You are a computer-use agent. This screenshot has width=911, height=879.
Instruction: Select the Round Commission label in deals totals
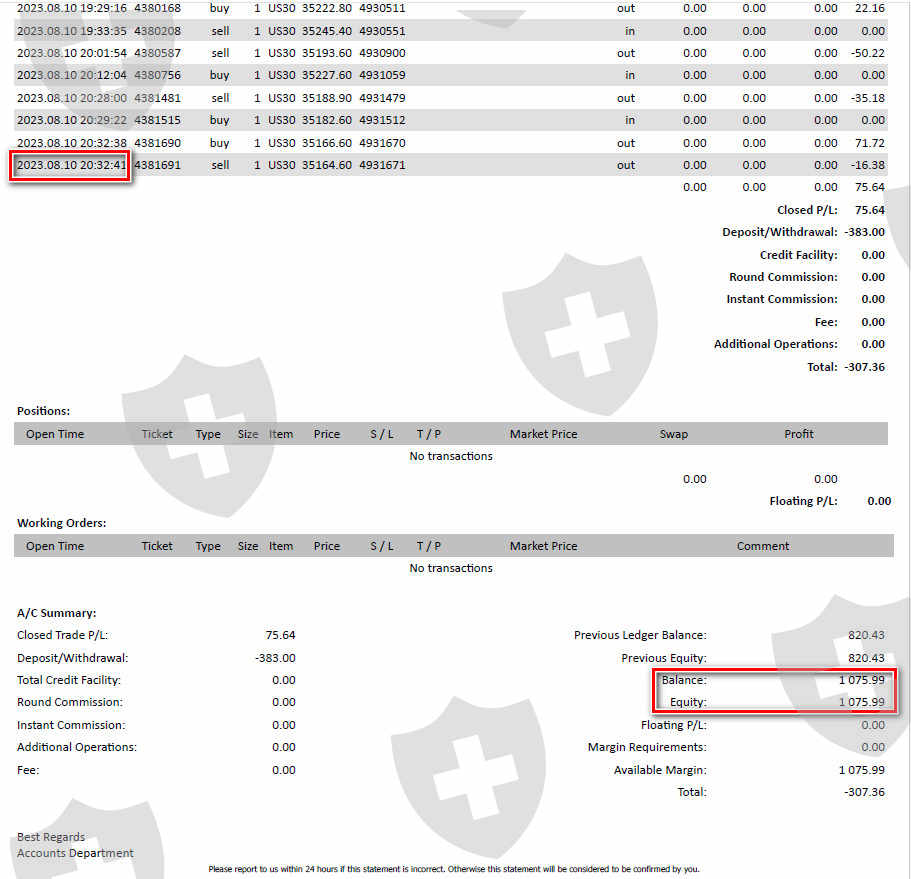(x=784, y=277)
